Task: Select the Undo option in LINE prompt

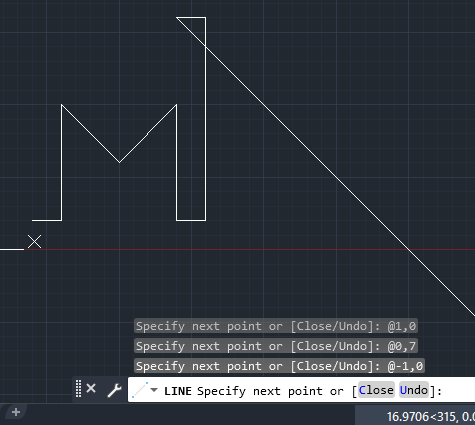Action: pyautogui.click(x=414, y=390)
